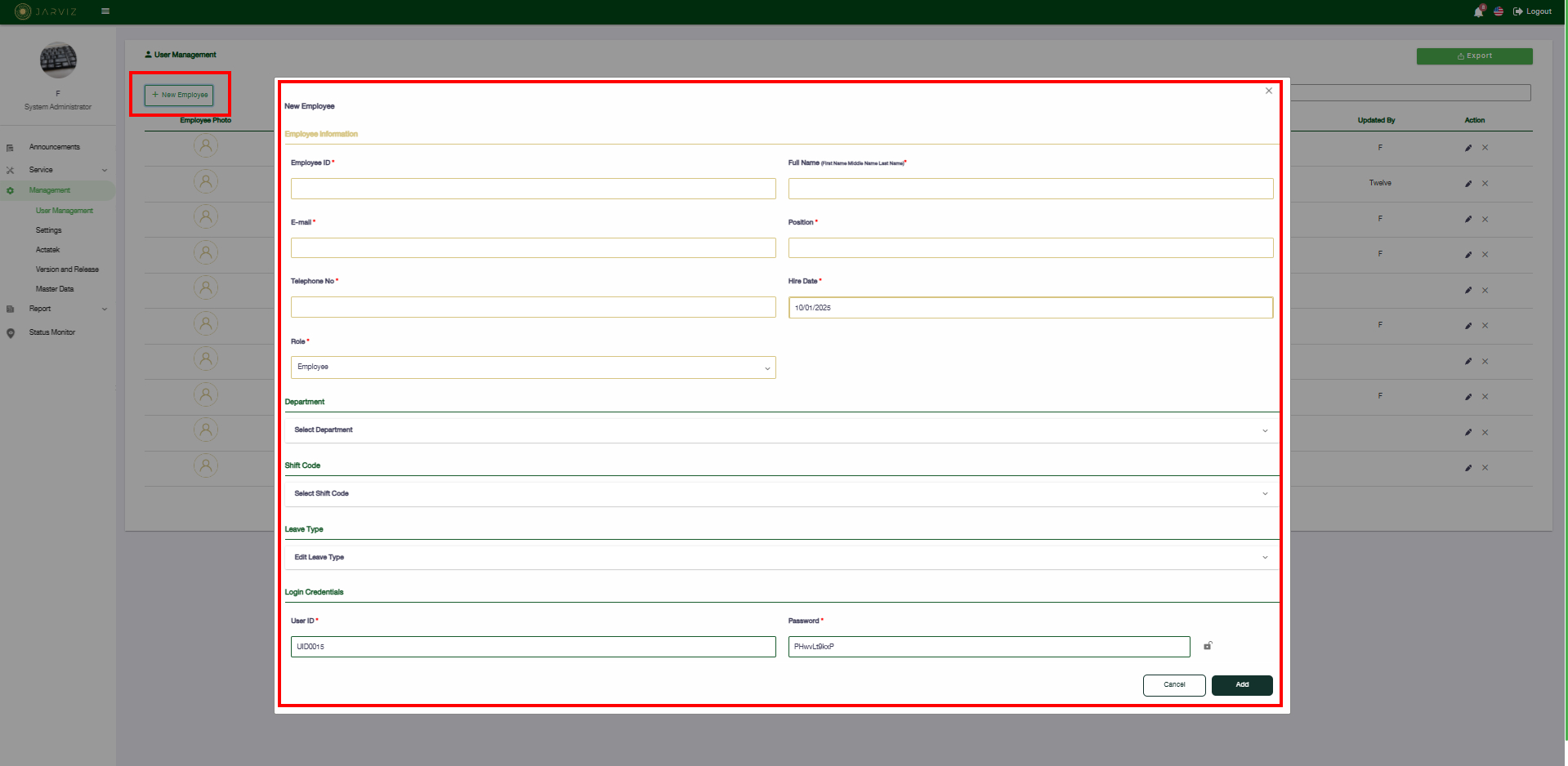Image resolution: width=1568 pixels, height=766 pixels.
Task: Close the New Employee dialog with X
Action: (x=1269, y=91)
